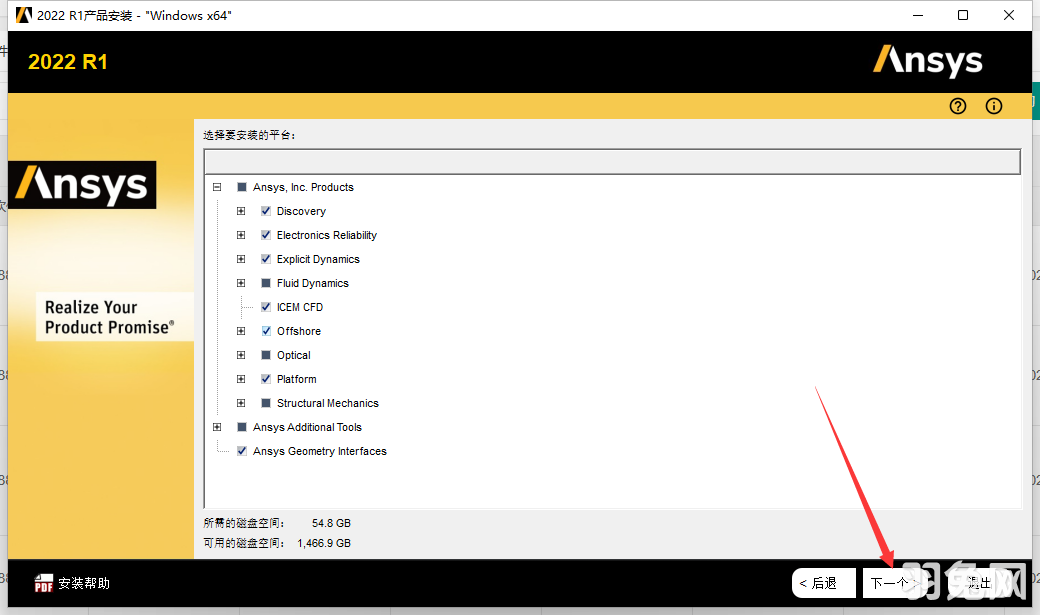Viewport: 1040px width, 615px height.
Task: Uncheck Ansys Geometry Interfaces
Action: [x=241, y=451]
